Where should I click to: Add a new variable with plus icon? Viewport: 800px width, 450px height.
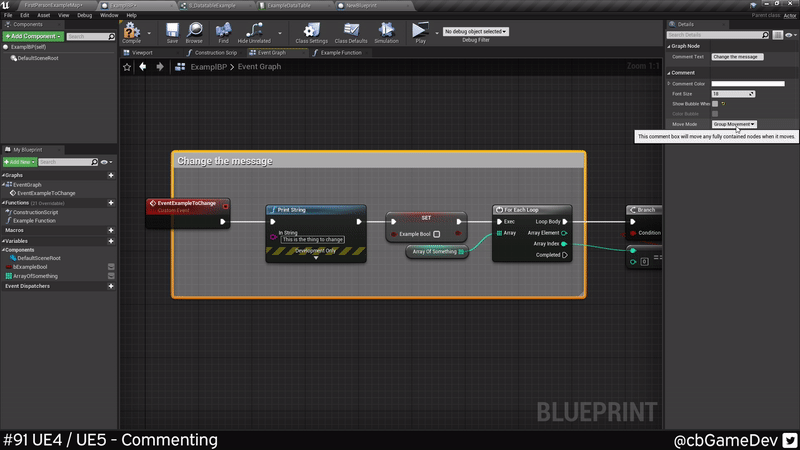111,241
